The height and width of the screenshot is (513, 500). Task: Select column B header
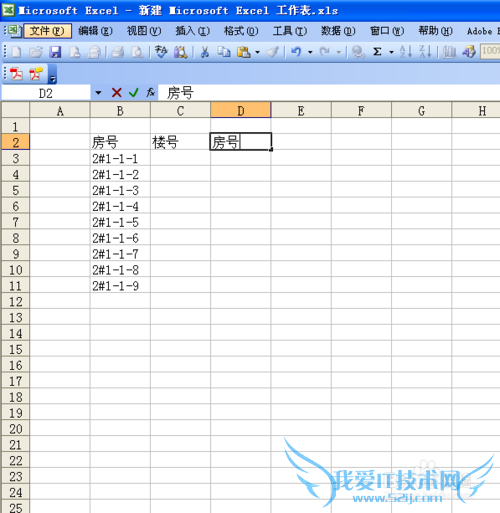point(120,110)
